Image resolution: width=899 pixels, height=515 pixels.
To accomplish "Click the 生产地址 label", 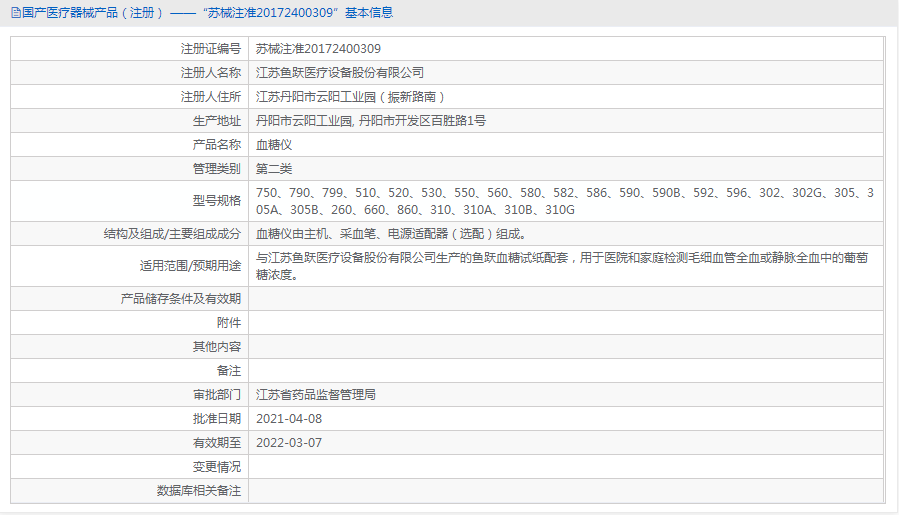I will coord(217,121).
